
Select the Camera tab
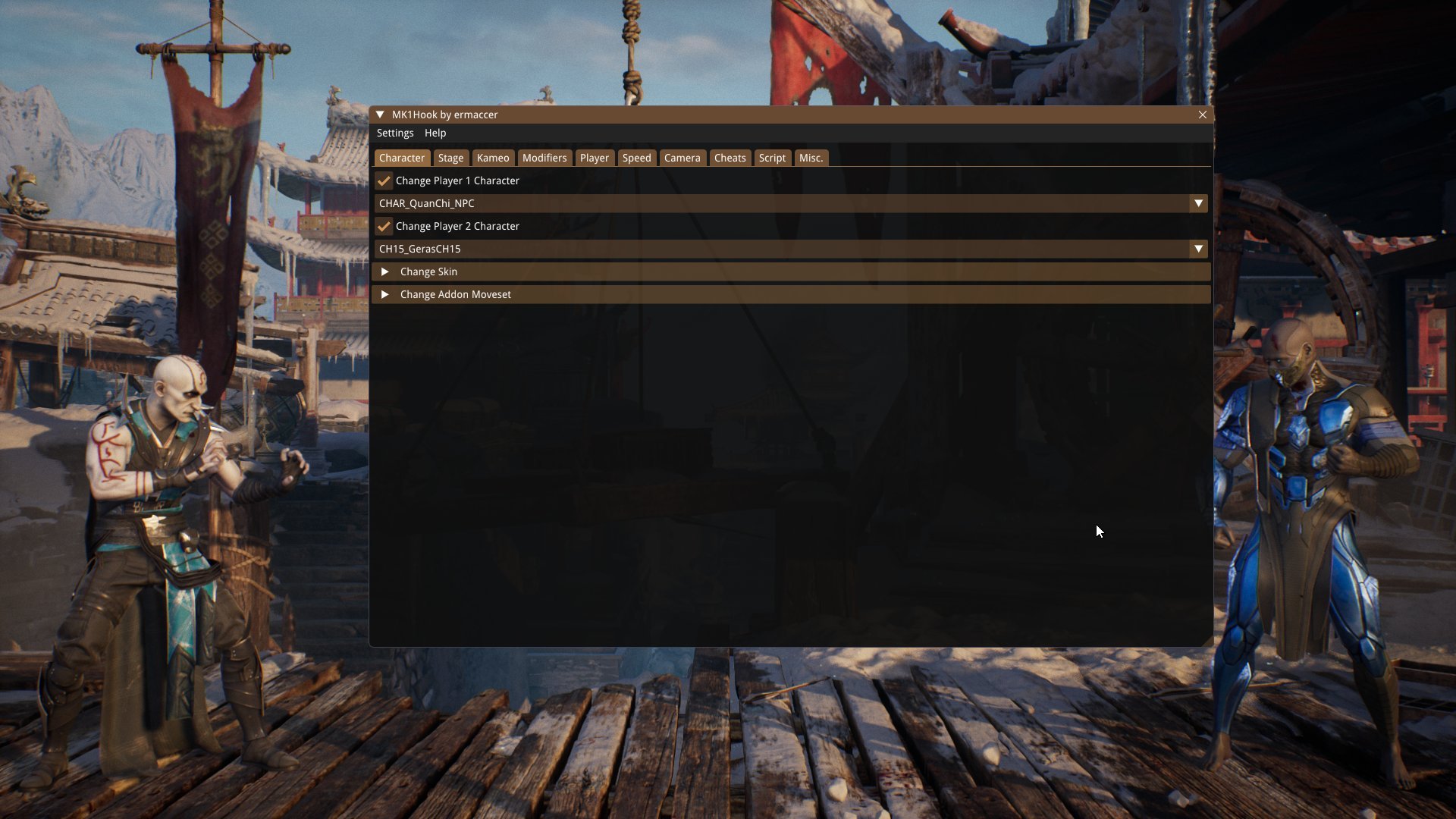(682, 158)
